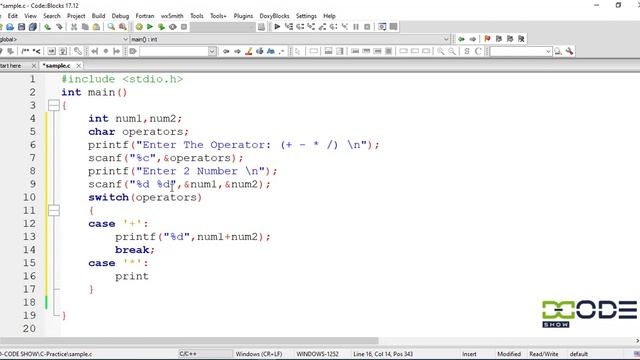Open the Debug menu
The height and width of the screenshot is (360, 640).
point(120,16)
